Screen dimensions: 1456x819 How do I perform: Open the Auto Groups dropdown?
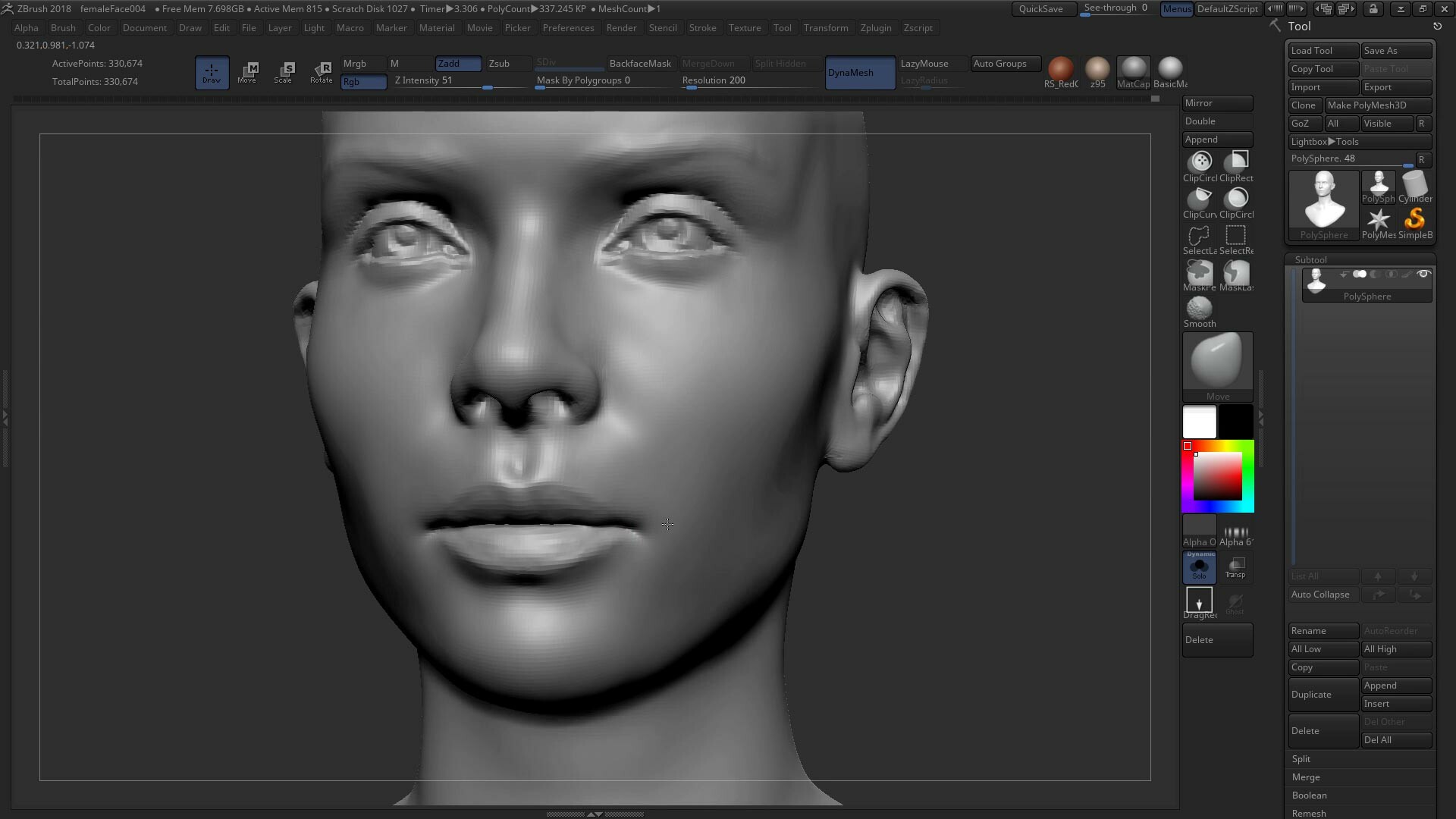click(1000, 63)
